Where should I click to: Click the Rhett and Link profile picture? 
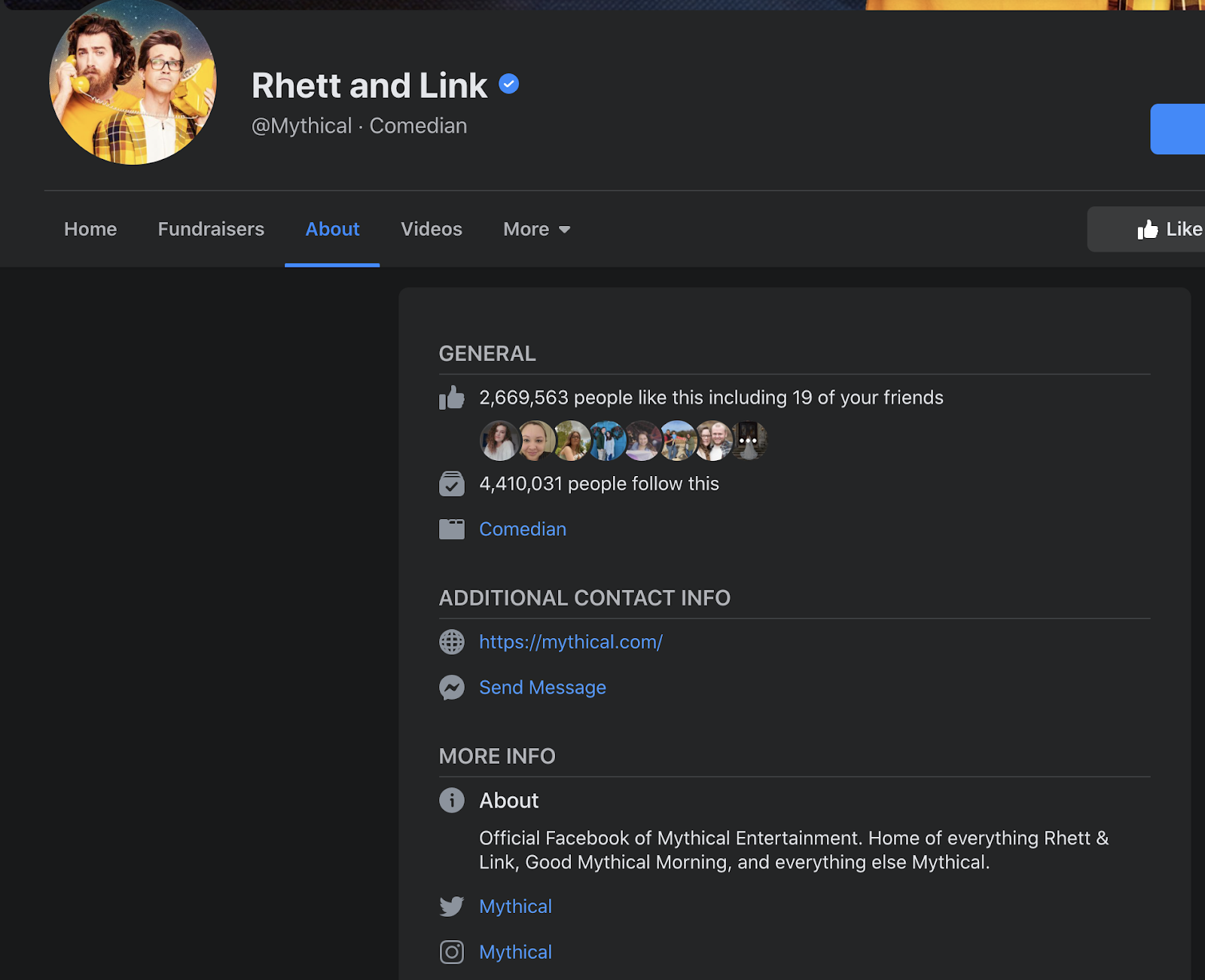[133, 81]
